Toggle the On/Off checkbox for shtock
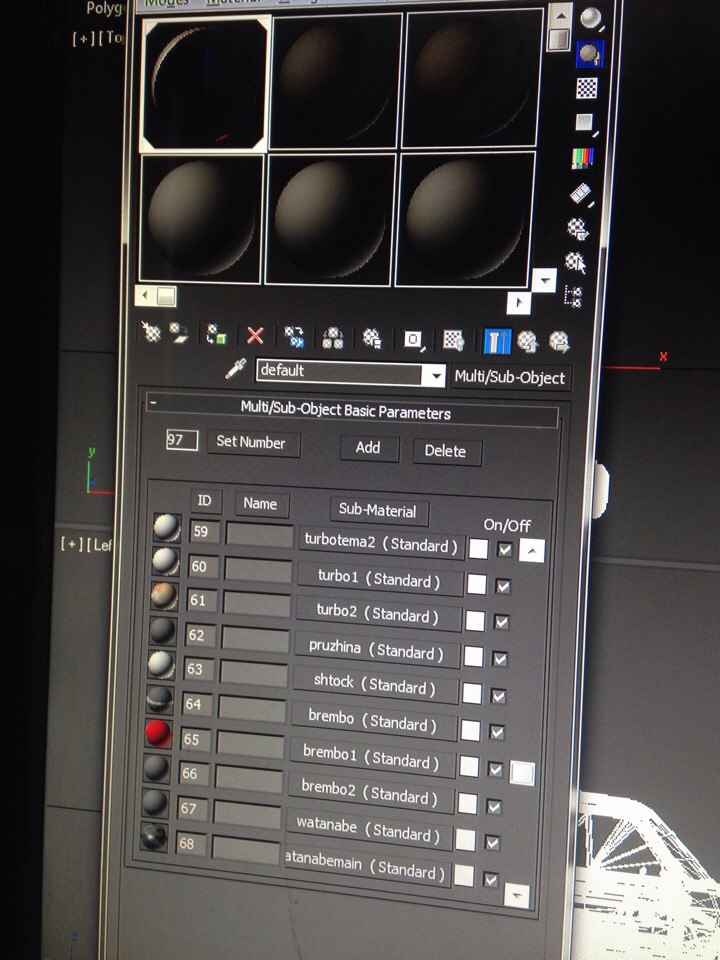This screenshot has height=960, width=720. pos(498,696)
